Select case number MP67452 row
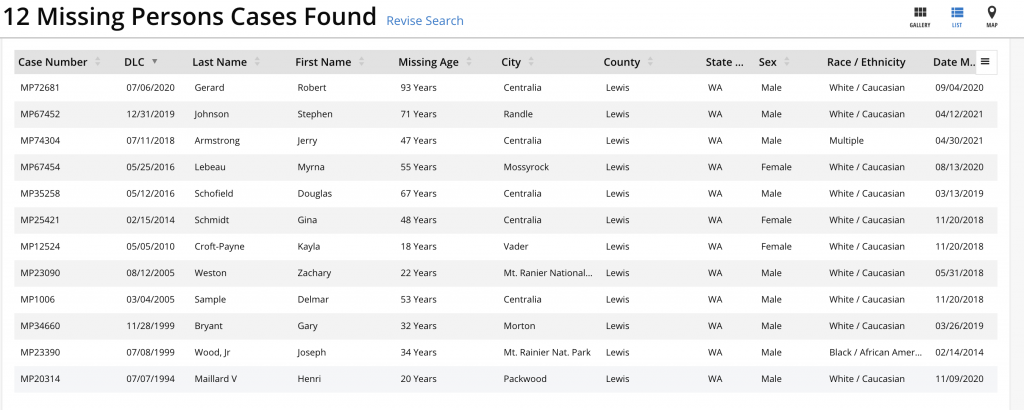Screen dimensions: 1024x410 40,114
